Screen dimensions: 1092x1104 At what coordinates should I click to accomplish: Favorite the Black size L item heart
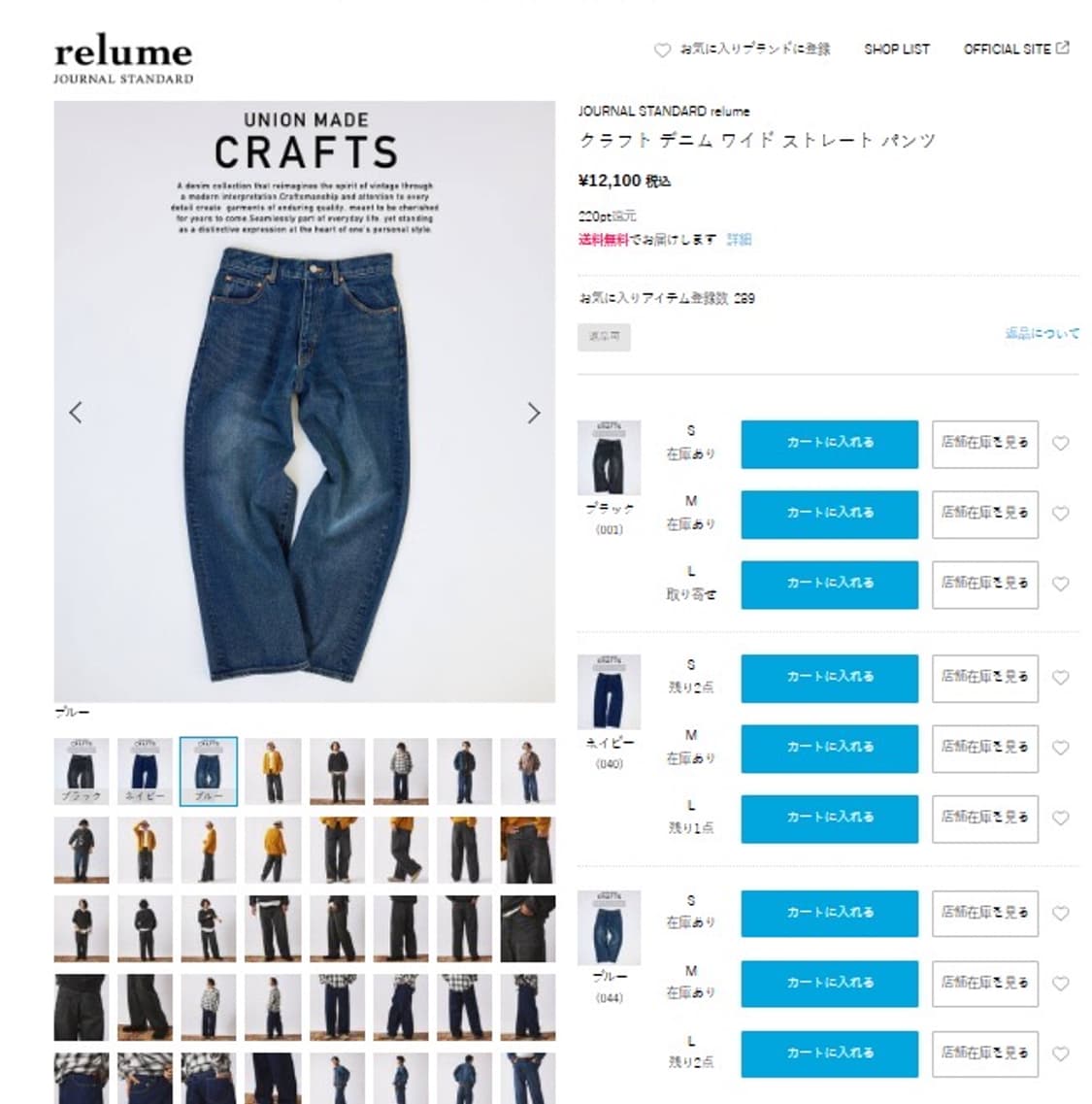coord(1060,585)
